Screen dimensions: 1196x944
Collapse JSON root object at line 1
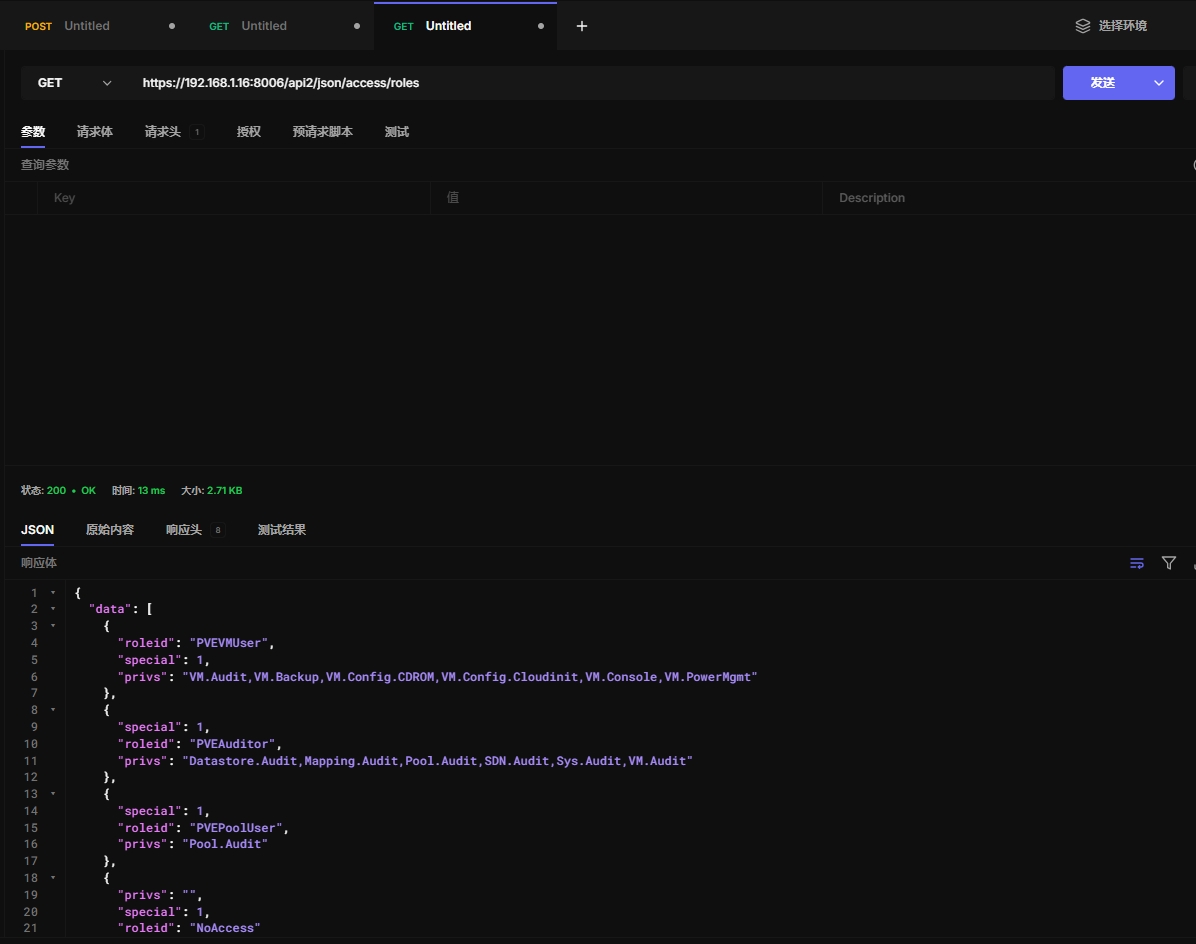click(x=53, y=593)
